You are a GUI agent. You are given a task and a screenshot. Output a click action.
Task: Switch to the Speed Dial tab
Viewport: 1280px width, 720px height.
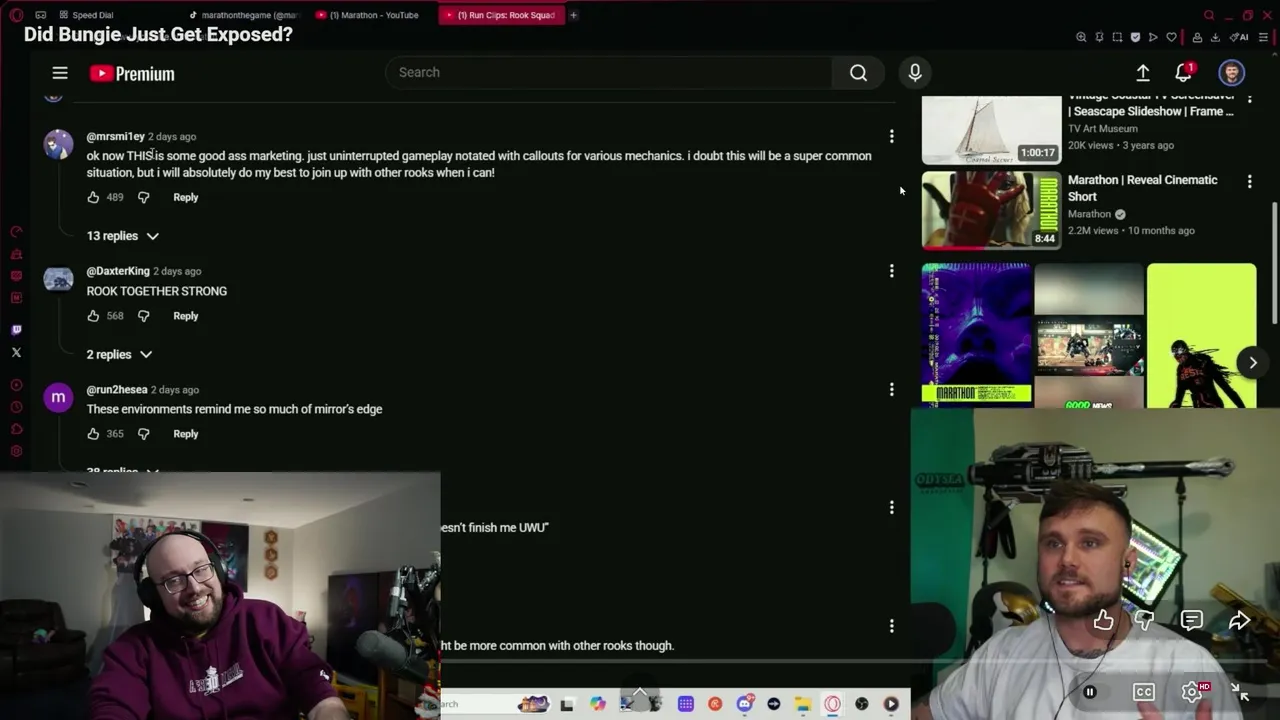[x=85, y=15]
